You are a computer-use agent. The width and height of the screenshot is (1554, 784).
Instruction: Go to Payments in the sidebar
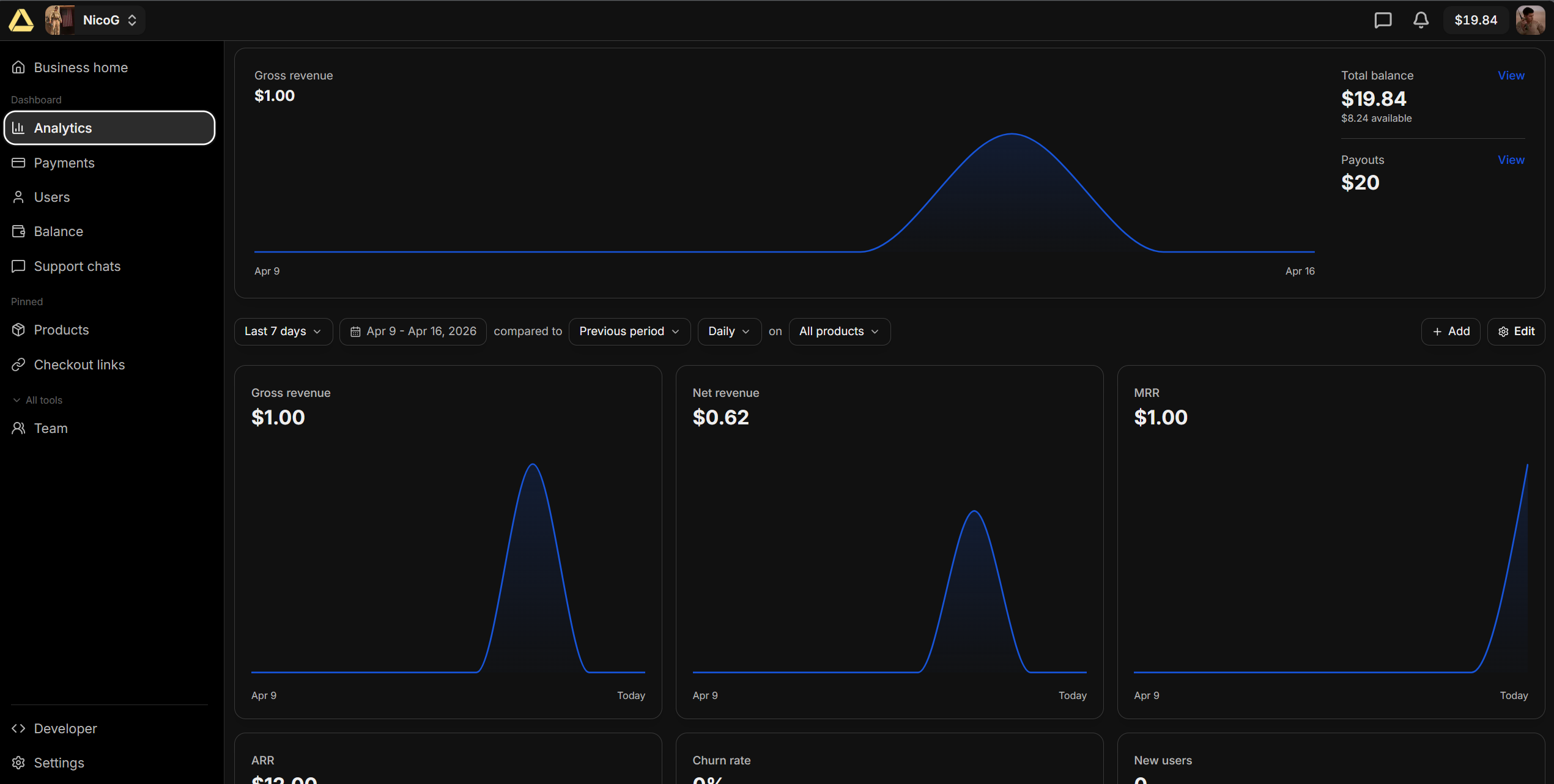(x=64, y=163)
